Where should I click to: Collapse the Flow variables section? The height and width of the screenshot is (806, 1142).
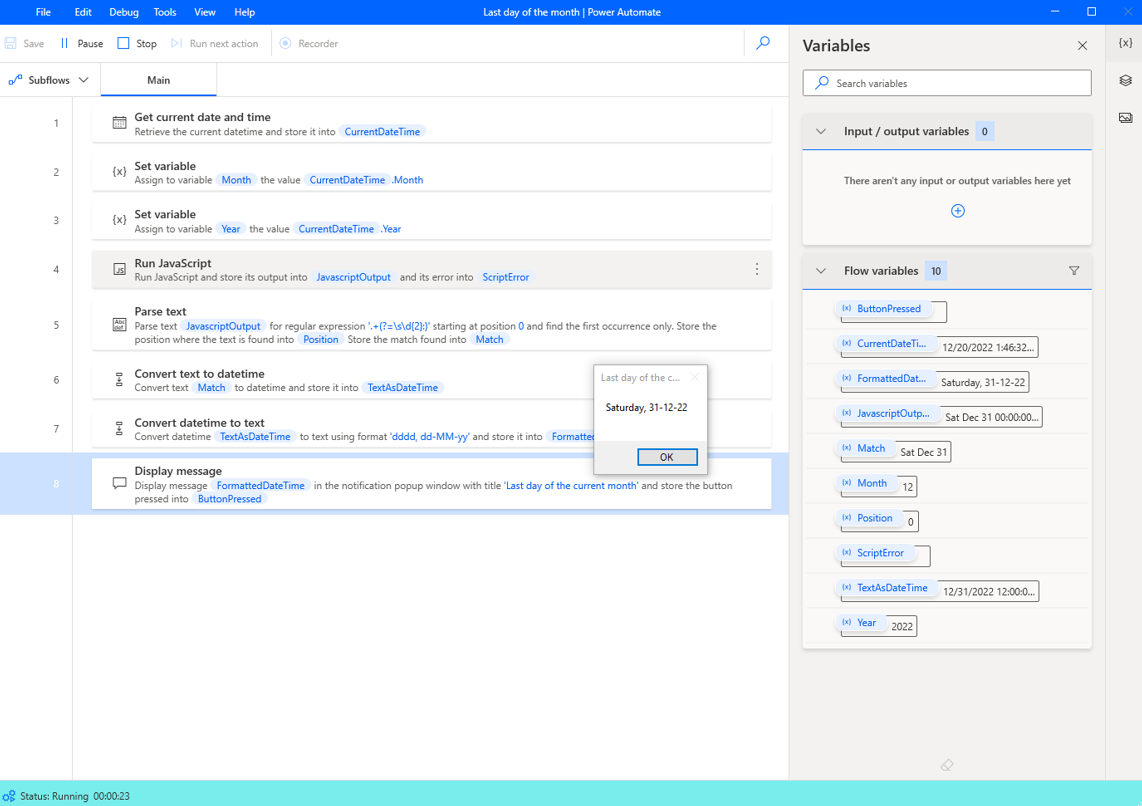click(x=820, y=270)
